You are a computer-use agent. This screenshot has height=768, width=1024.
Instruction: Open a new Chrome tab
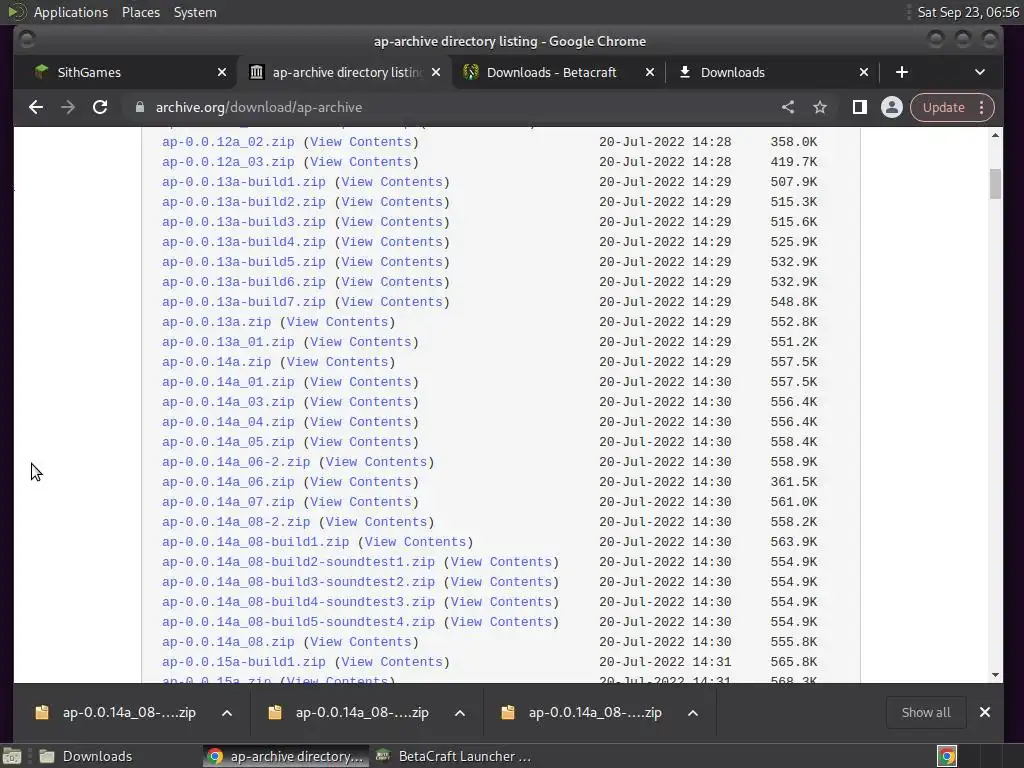coord(902,72)
